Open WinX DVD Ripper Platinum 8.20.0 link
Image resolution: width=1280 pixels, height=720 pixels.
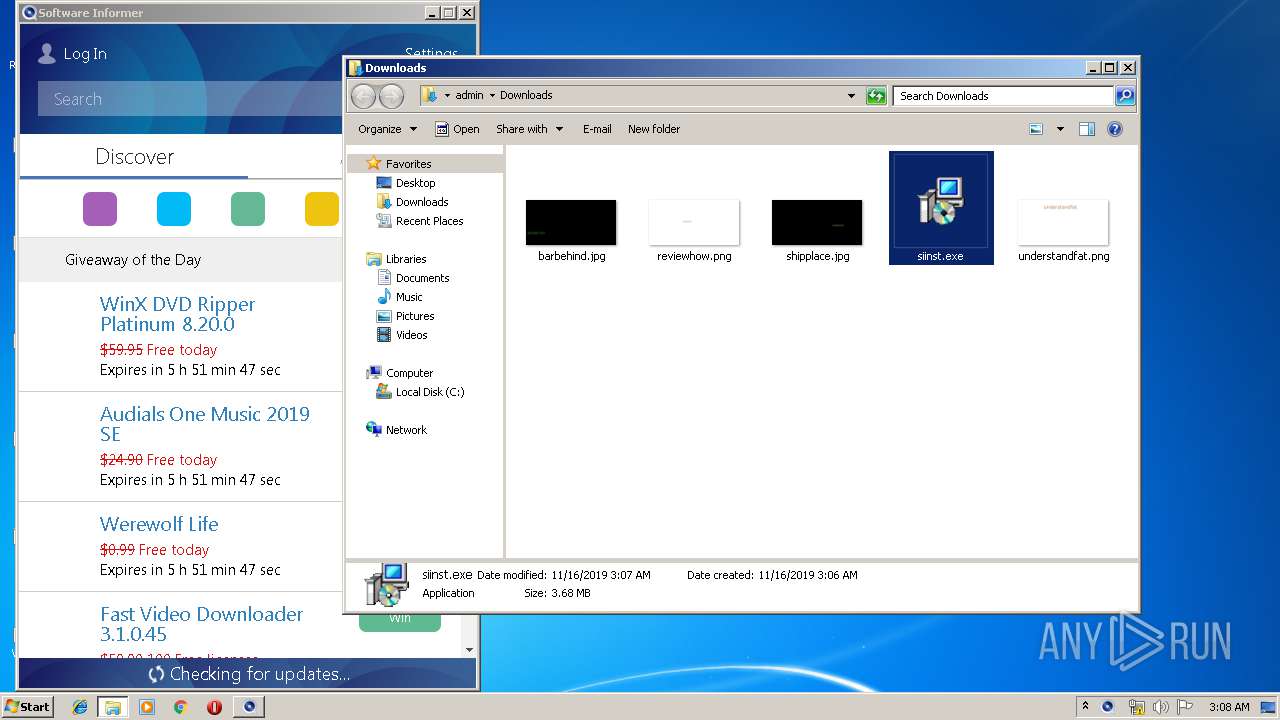[177, 314]
